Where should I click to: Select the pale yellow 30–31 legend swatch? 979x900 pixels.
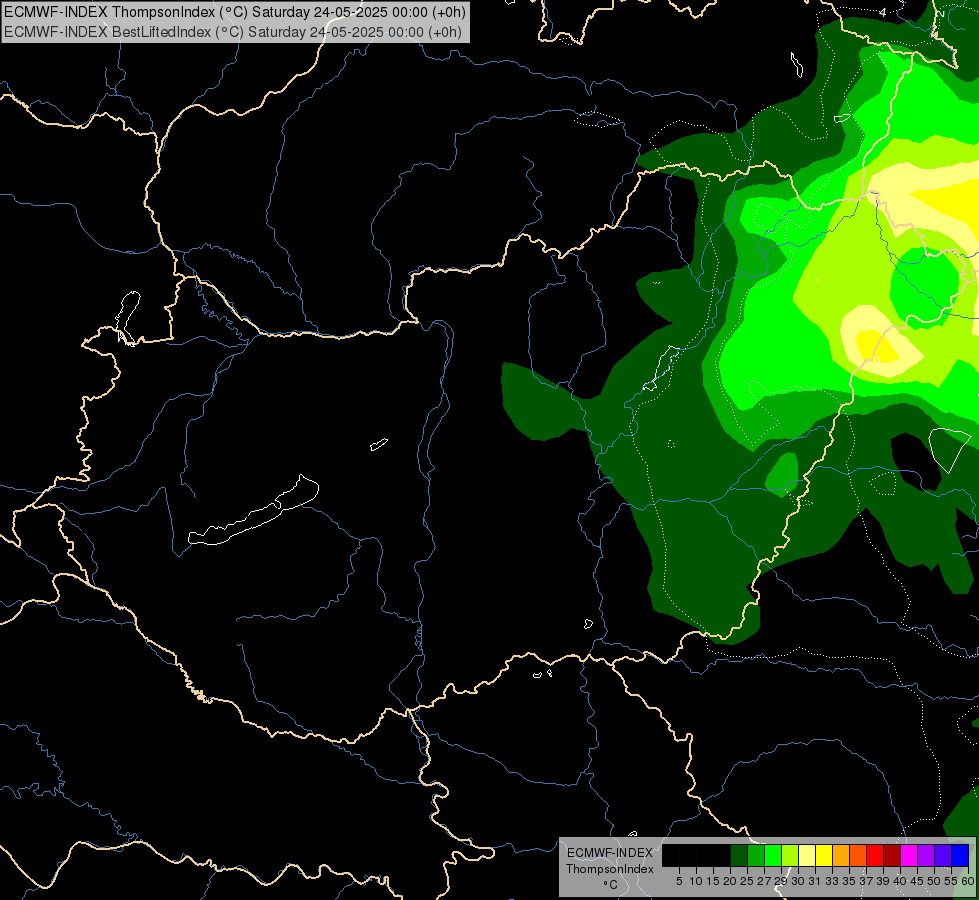coord(807,855)
